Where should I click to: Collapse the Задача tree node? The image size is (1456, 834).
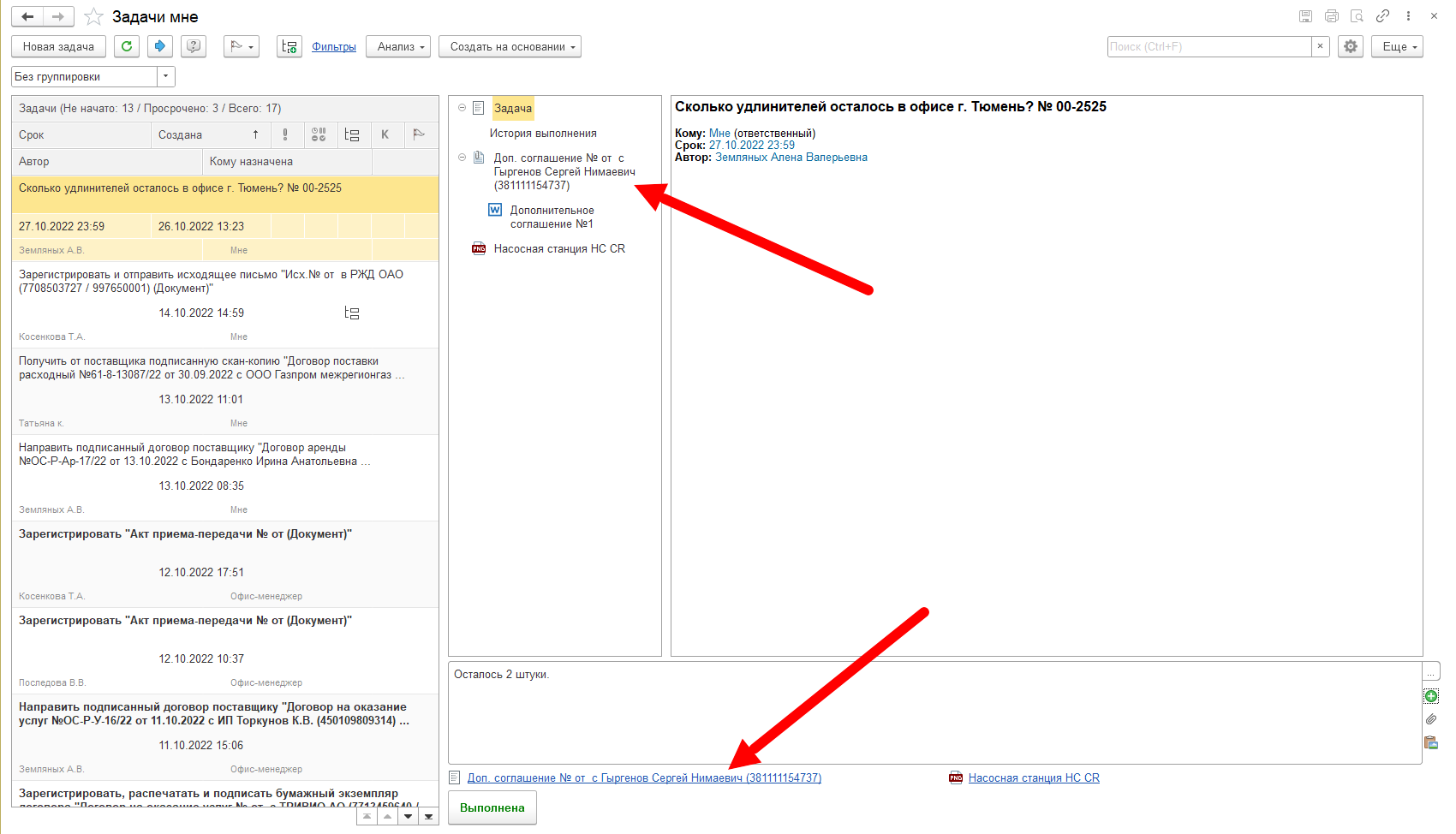(462, 108)
